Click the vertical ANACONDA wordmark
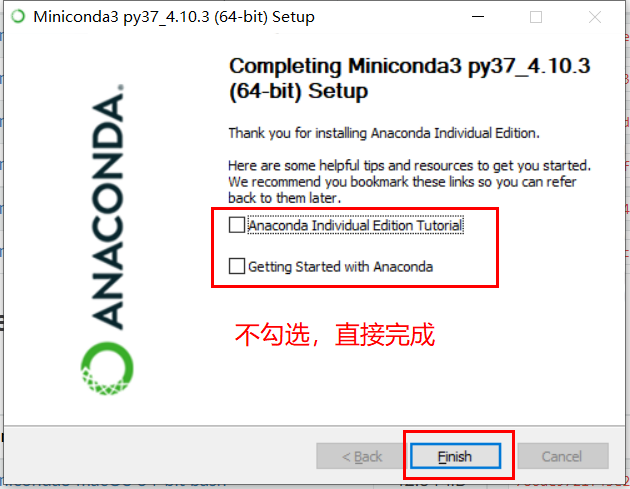Image resolution: width=630 pixels, height=489 pixels. click(107, 207)
